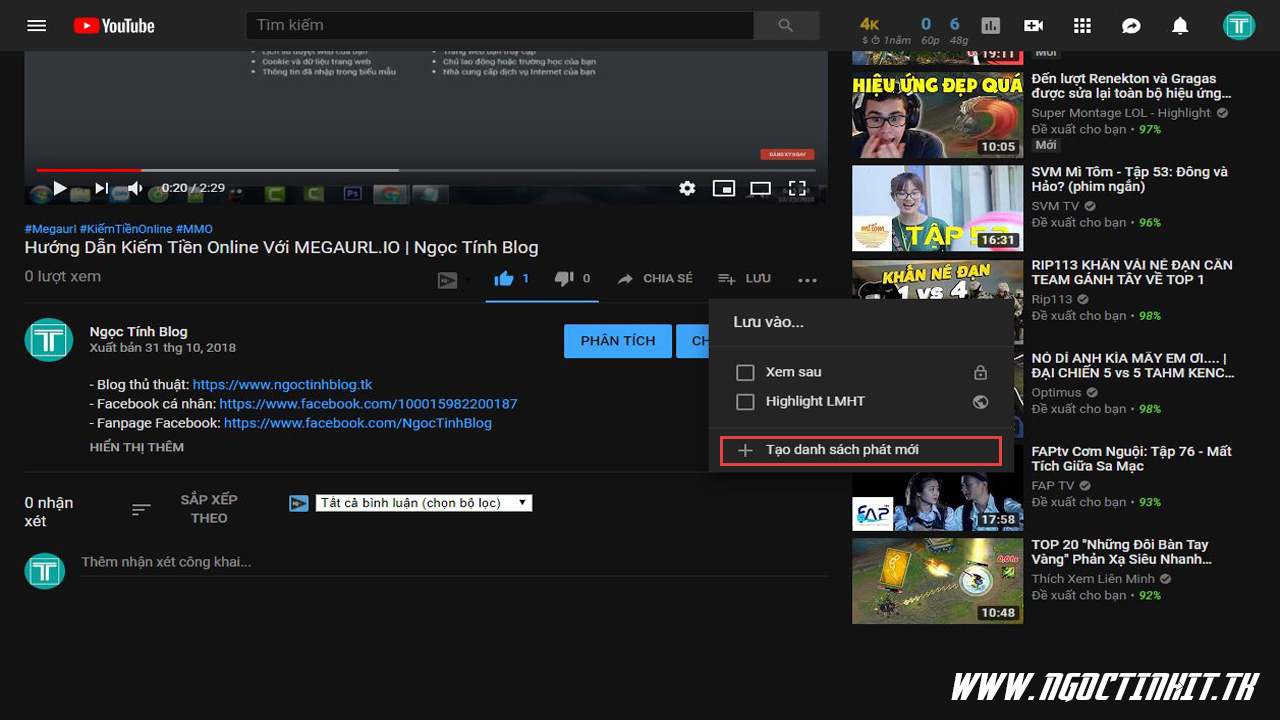Open SVM Mì Tôm Tập 53 thumbnail

pyautogui.click(x=937, y=208)
